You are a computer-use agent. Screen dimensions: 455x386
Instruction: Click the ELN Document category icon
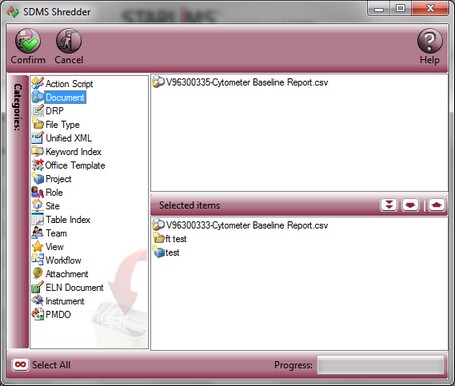(x=38, y=287)
